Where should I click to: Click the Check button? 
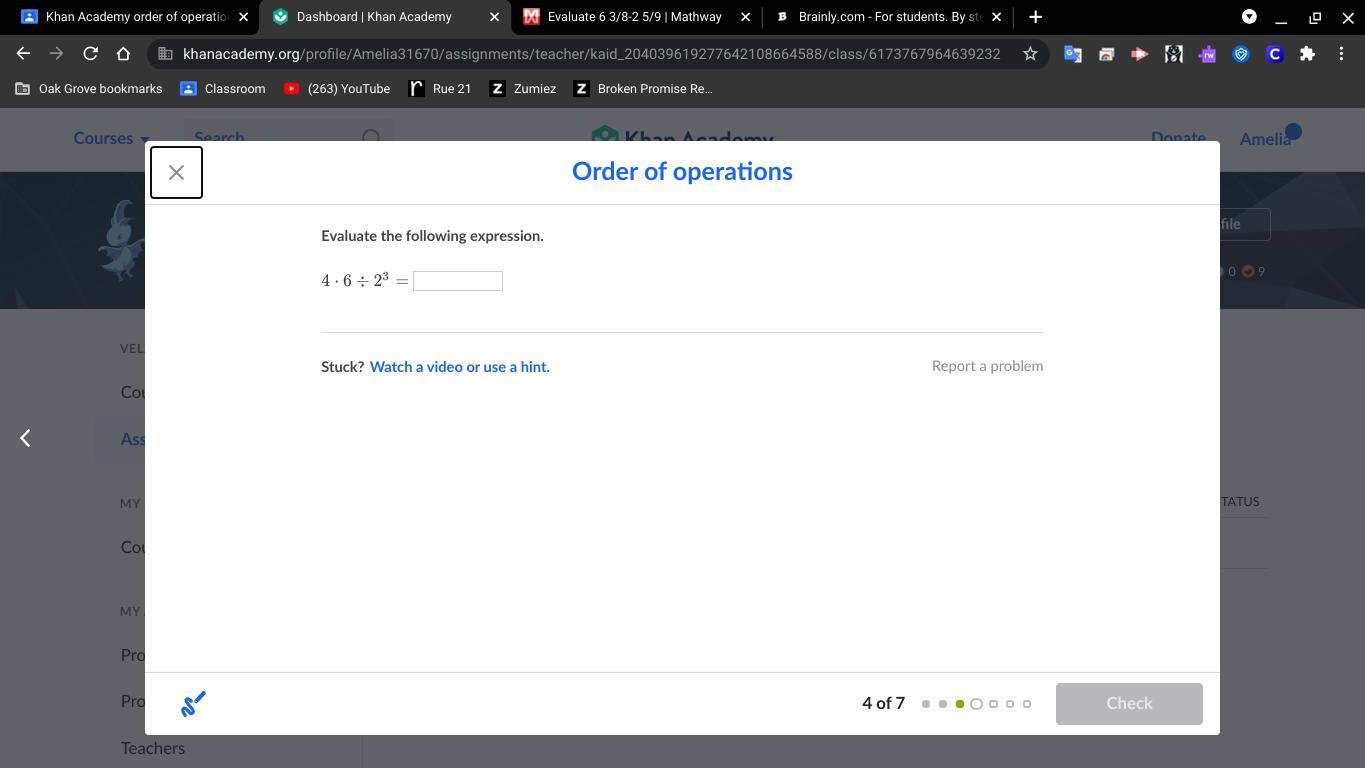1129,704
